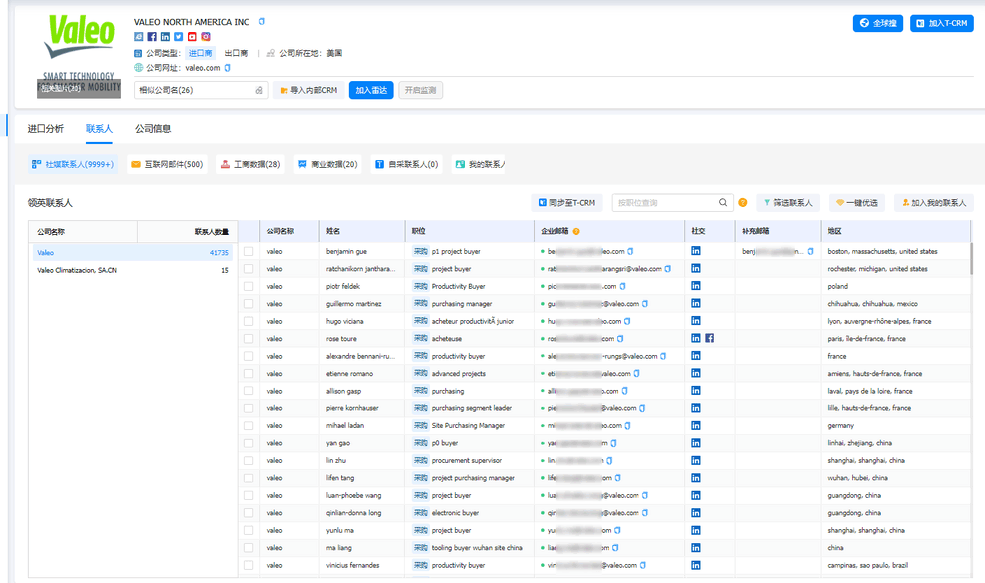Open the 筛选联系人 filter
Image resolution: width=985 pixels, height=583 pixels.
pos(788,202)
